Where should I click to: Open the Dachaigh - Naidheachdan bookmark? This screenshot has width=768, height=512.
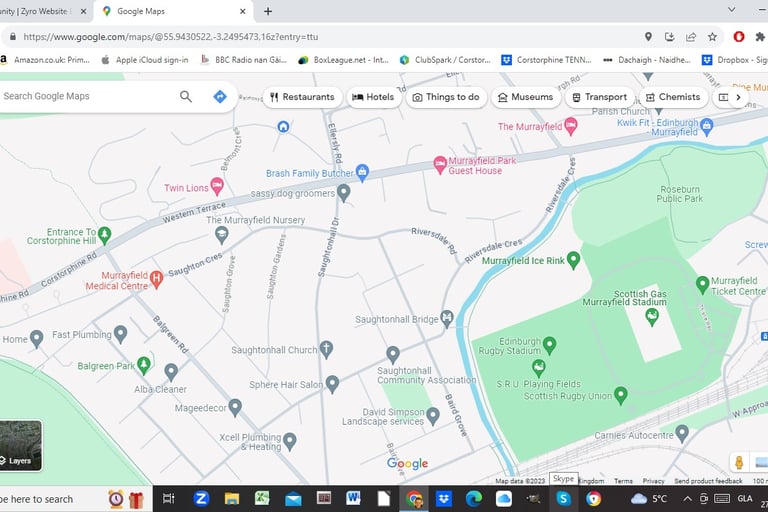click(647, 60)
